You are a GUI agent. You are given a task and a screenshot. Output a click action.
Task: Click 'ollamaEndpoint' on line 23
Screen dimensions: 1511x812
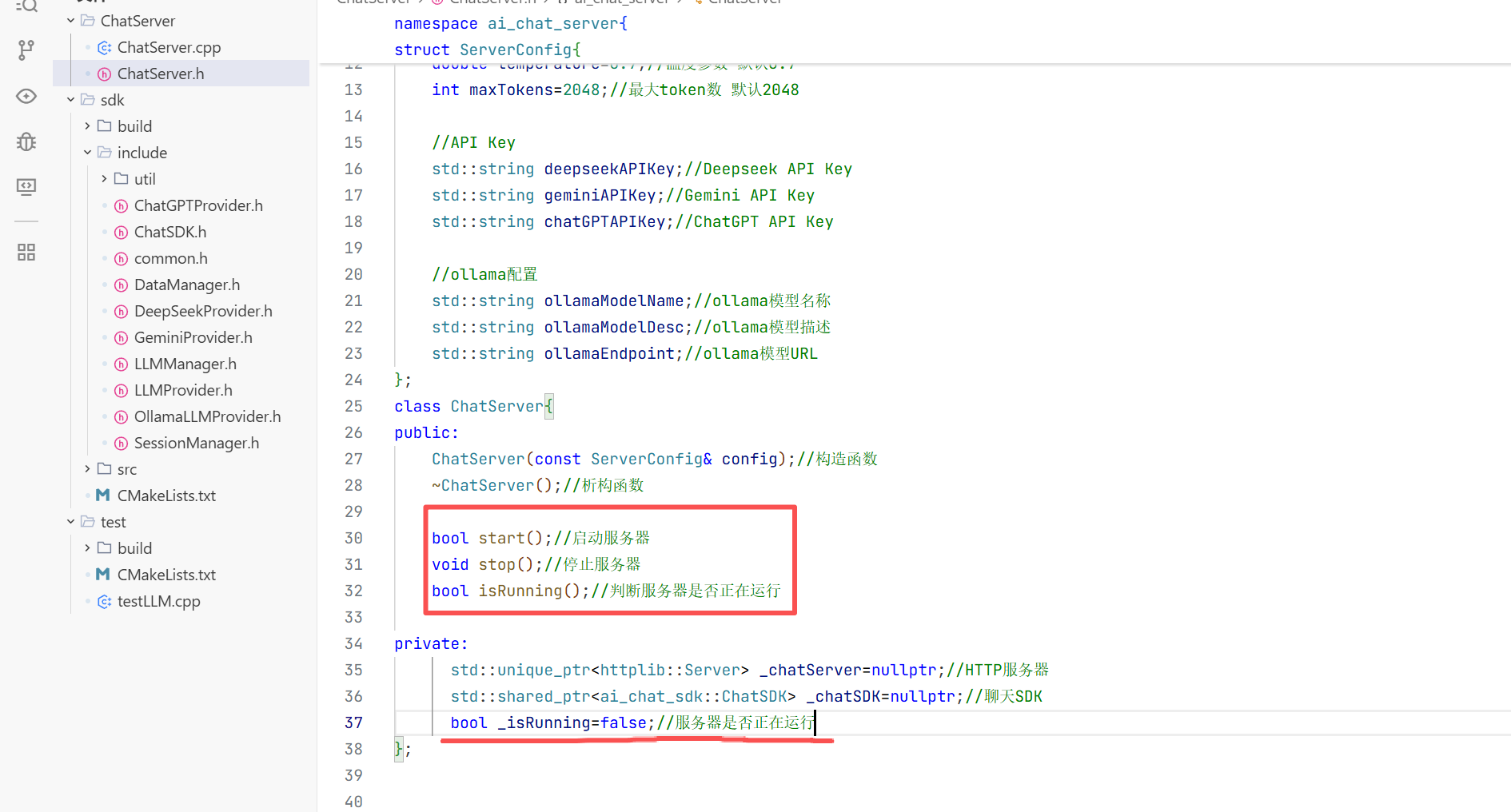(609, 353)
